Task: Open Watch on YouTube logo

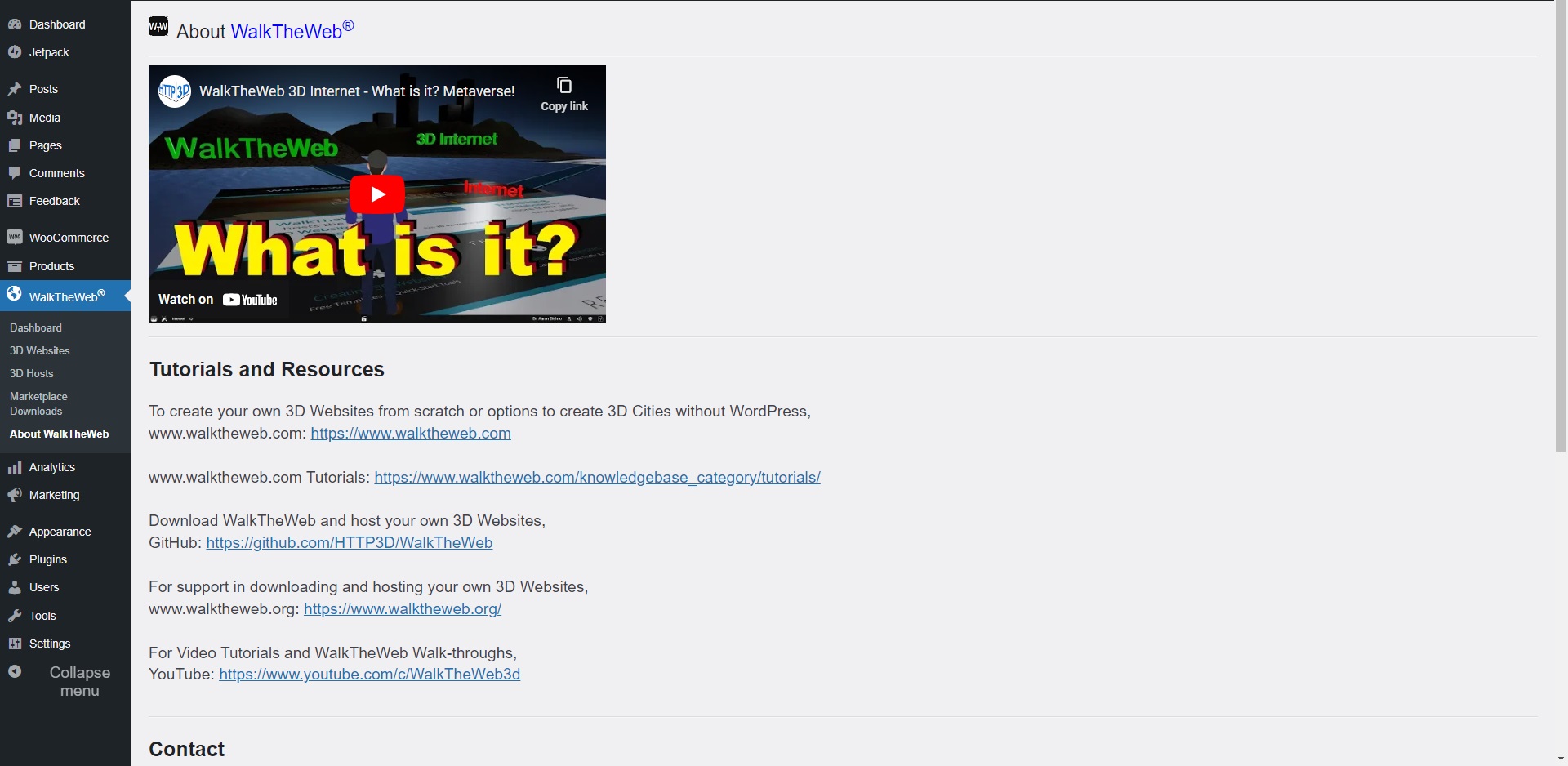Action: (x=250, y=300)
